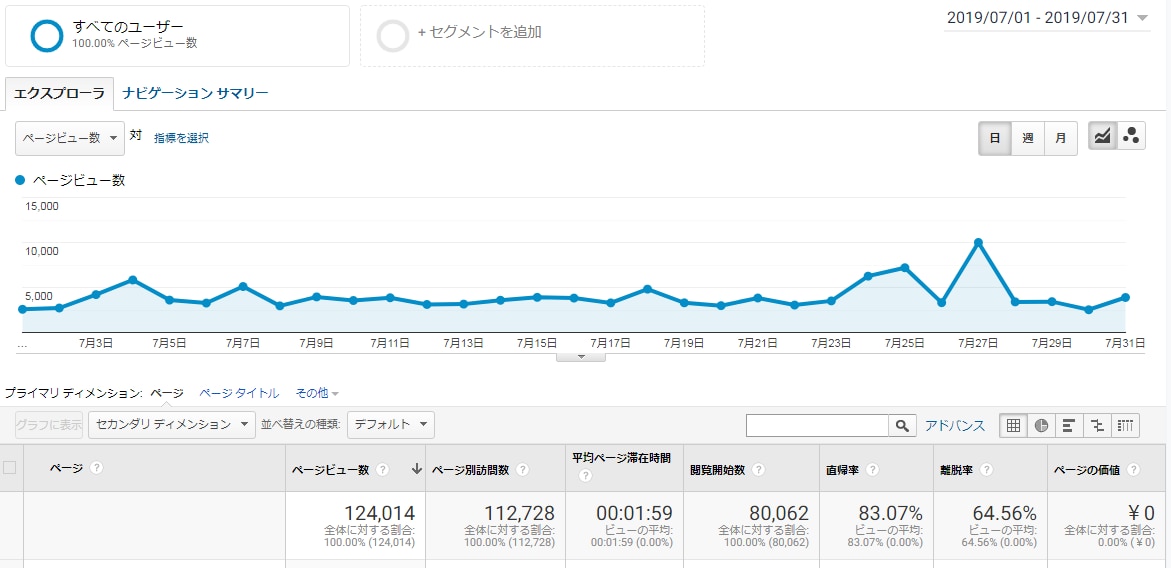Set graph granularity to 週

click(x=1028, y=138)
